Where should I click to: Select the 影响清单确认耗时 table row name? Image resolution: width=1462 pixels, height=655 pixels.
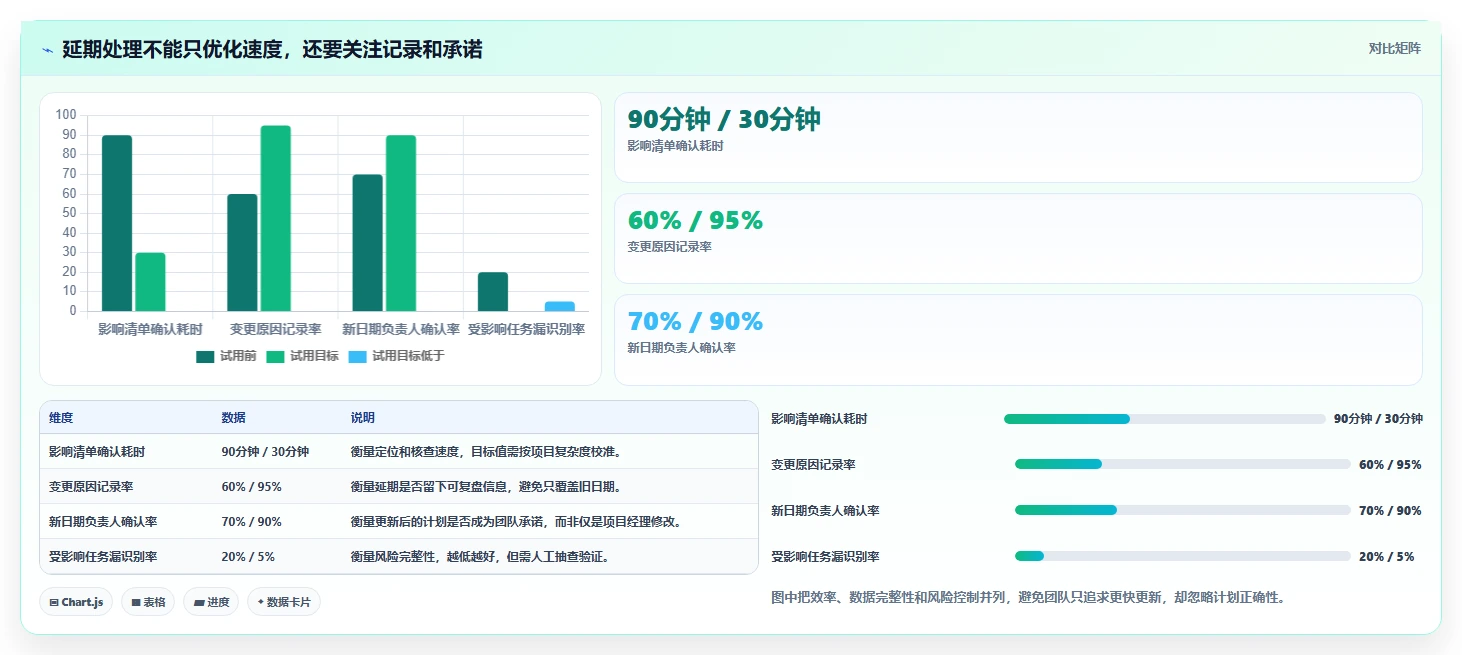coord(97,452)
